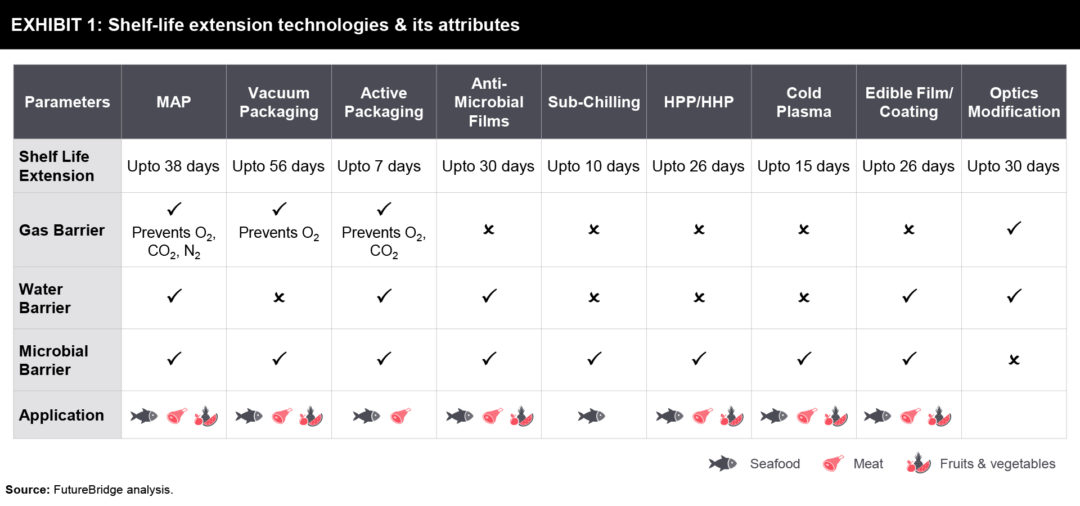Click the Upto 56 days cell
This screenshot has height=506, width=1080.
tap(278, 166)
